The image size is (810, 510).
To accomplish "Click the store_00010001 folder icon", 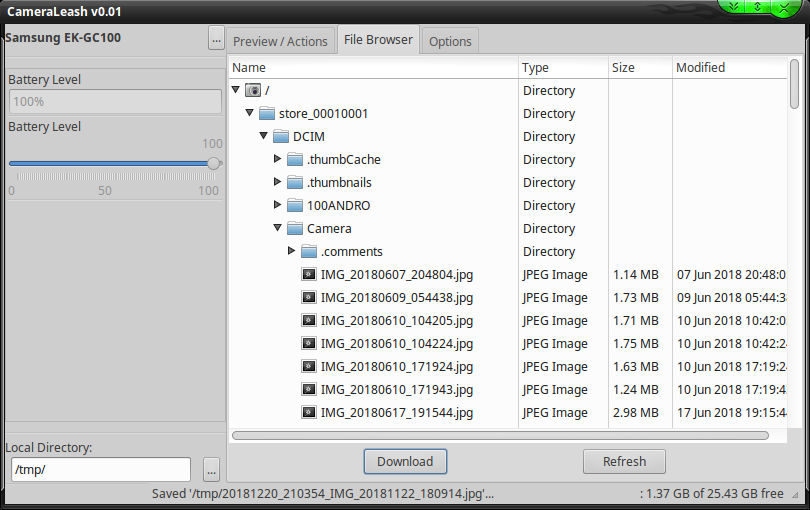I will [267, 113].
